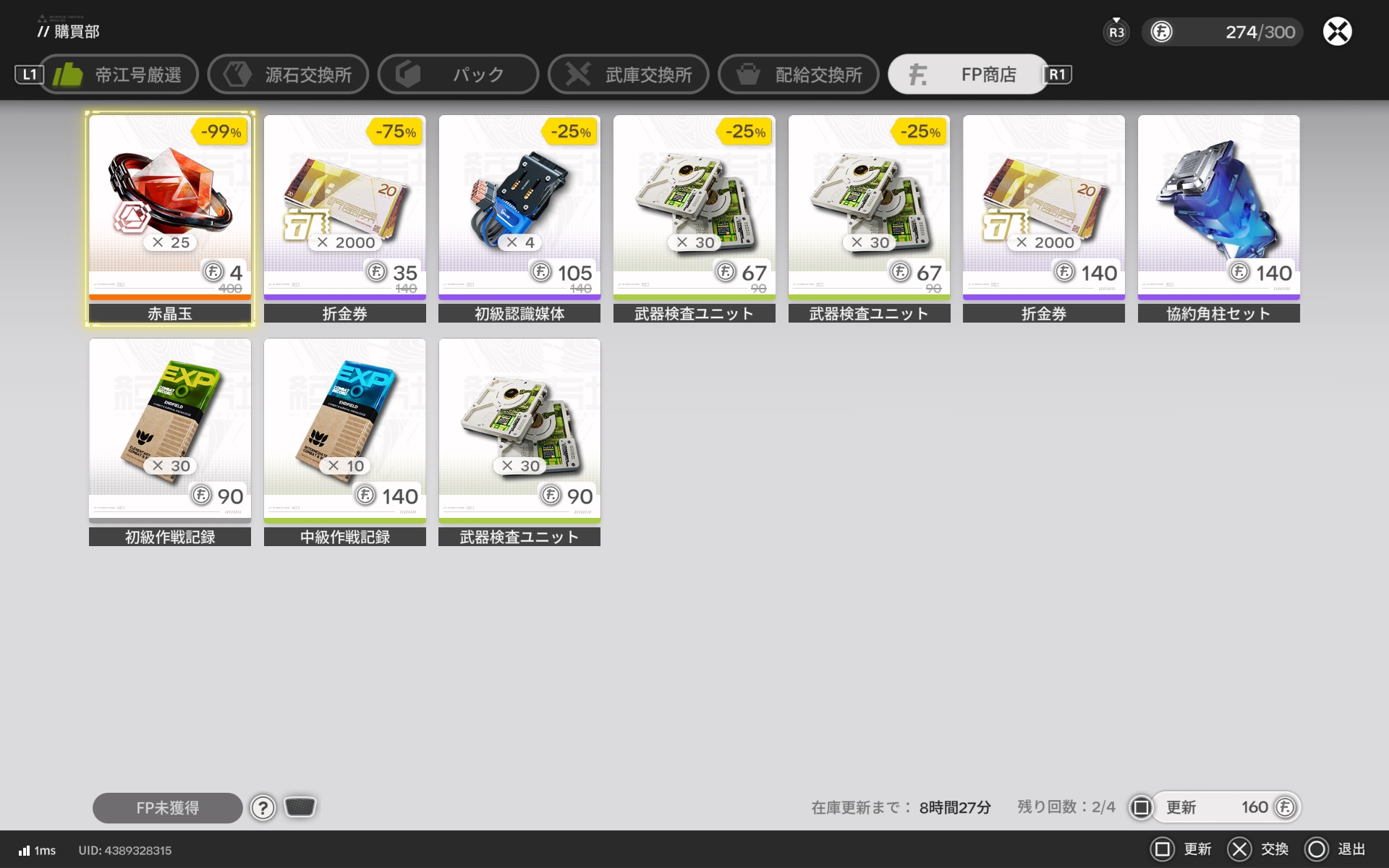
Task: Open the パック tab
Action: point(459,75)
